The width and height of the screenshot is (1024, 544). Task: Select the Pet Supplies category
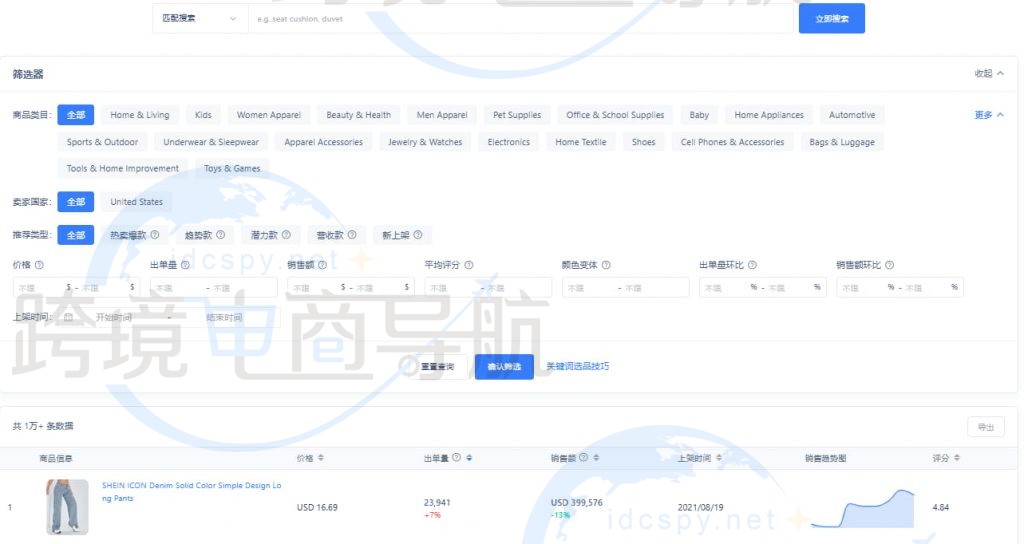coord(517,115)
